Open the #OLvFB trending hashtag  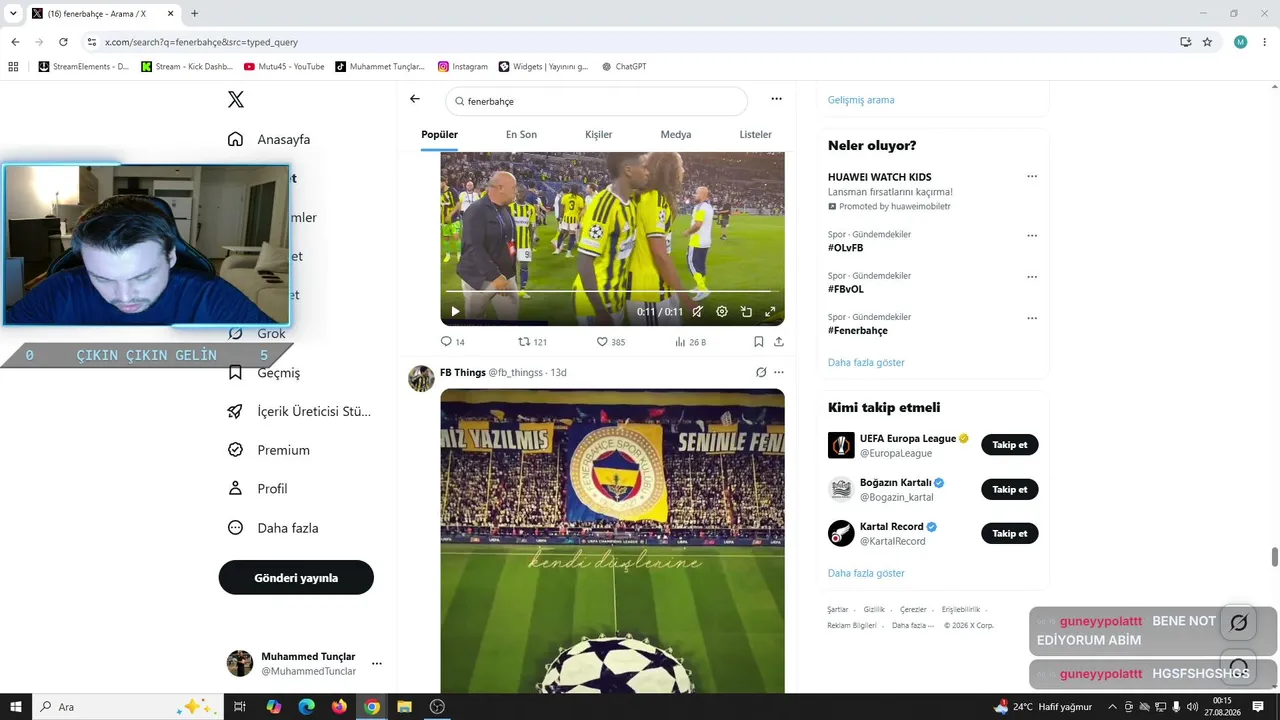click(846, 248)
